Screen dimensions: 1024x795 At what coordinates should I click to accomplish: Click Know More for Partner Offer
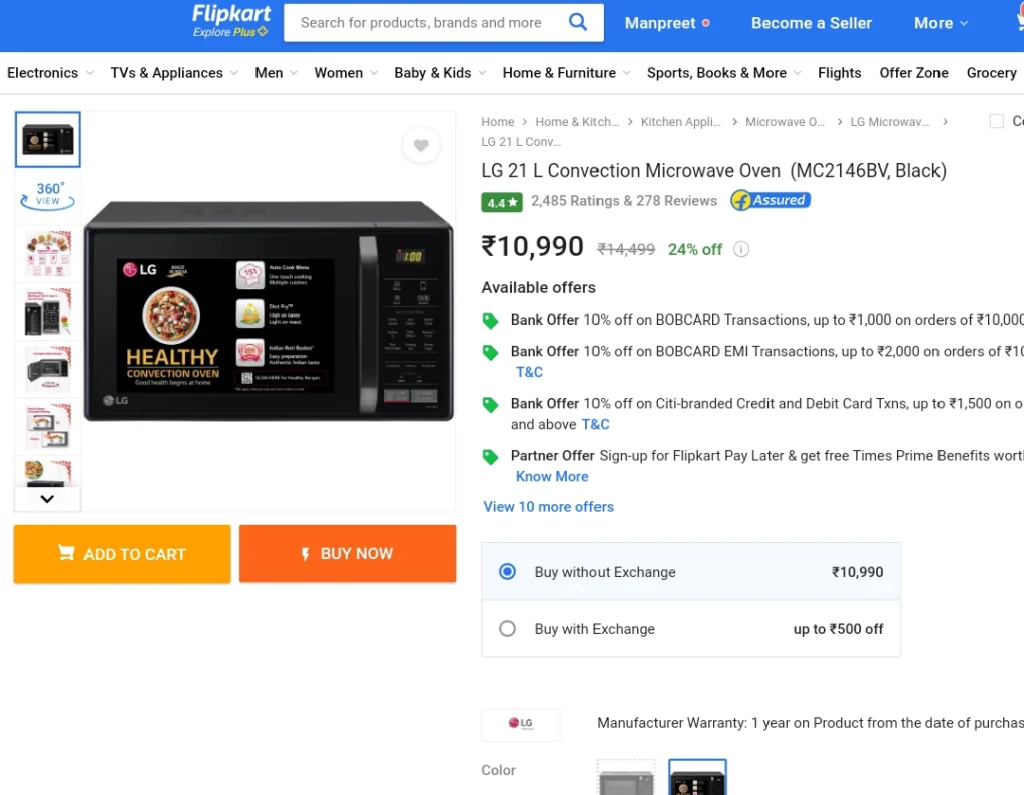point(552,477)
